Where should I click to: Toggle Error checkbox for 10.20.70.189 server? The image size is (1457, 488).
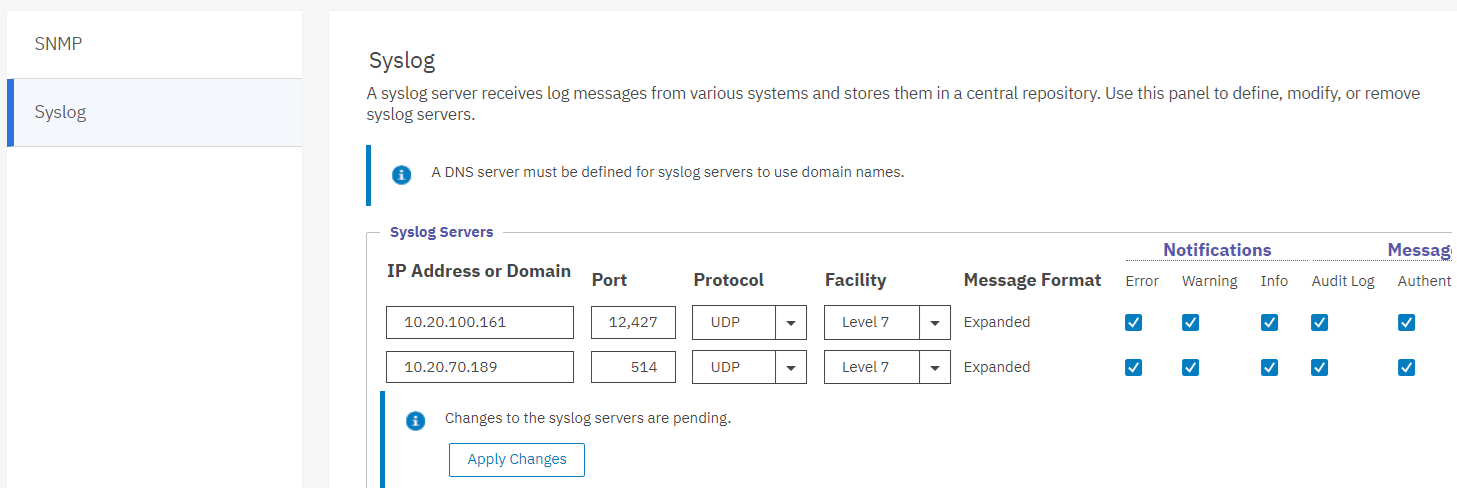(x=1133, y=367)
